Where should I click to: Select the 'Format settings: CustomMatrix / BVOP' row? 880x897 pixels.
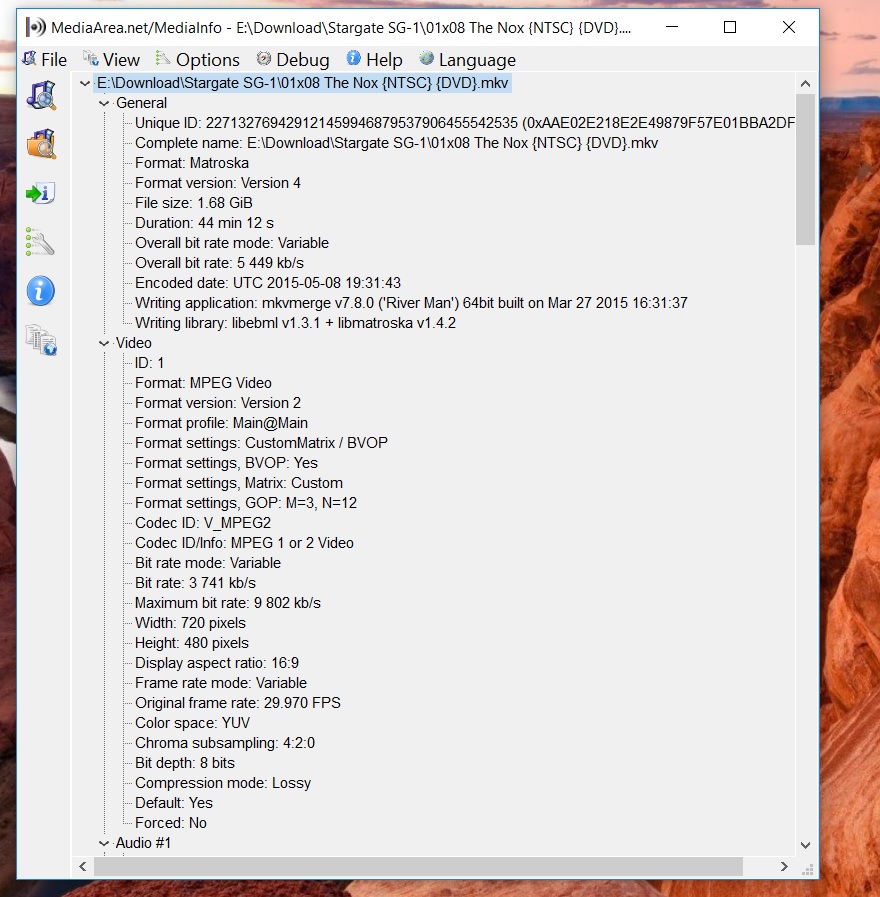(261, 443)
